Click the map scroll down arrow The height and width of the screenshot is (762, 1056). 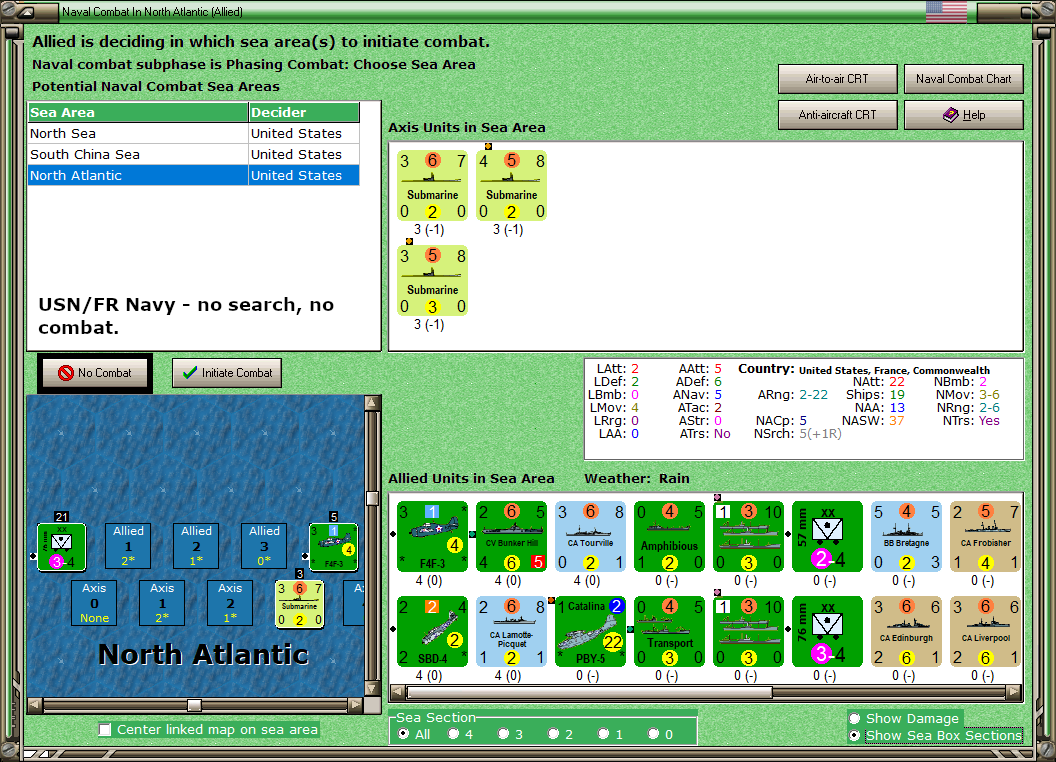pos(372,689)
